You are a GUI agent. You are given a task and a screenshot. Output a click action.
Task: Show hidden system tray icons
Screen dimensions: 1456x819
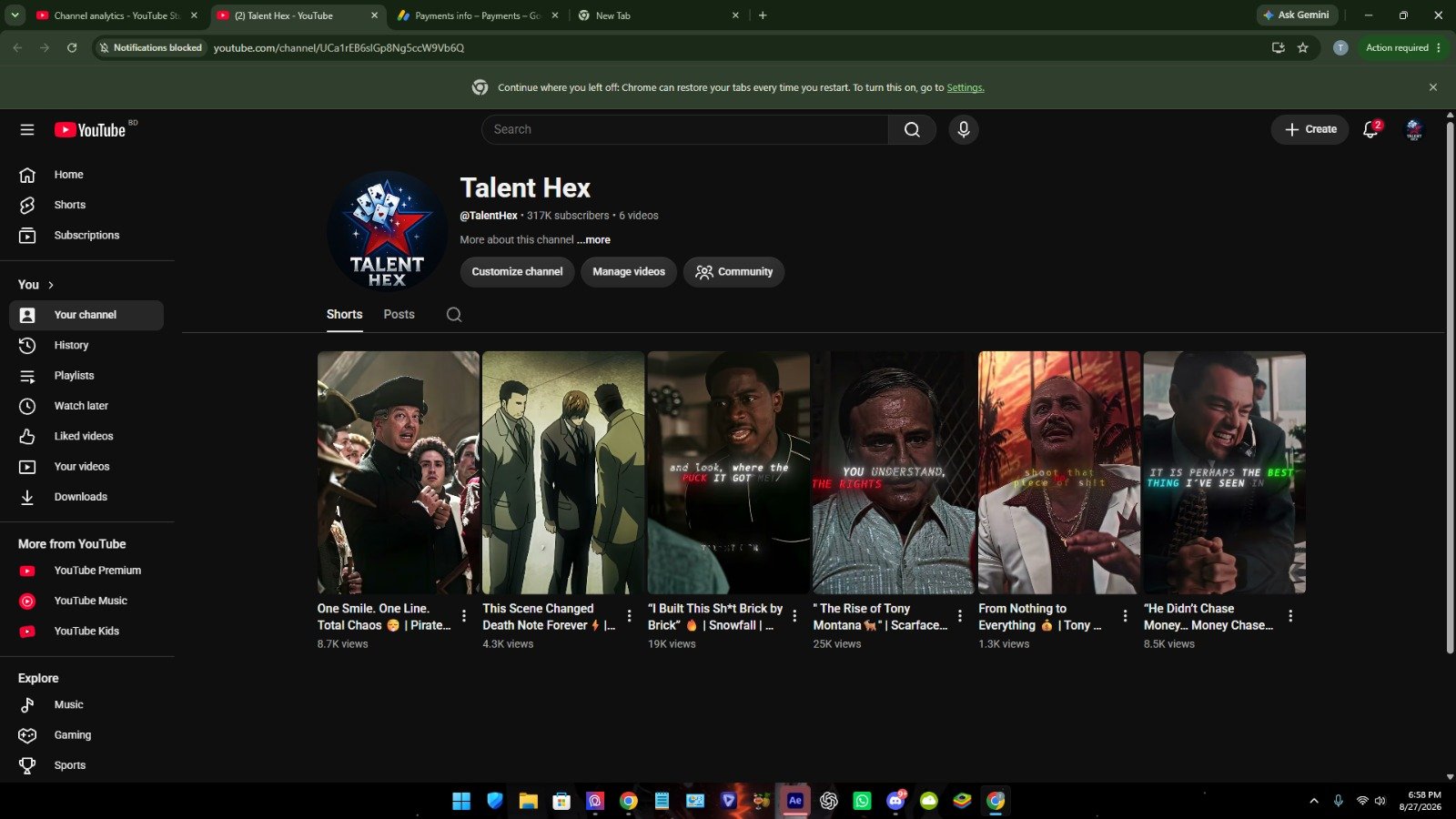tap(1313, 801)
